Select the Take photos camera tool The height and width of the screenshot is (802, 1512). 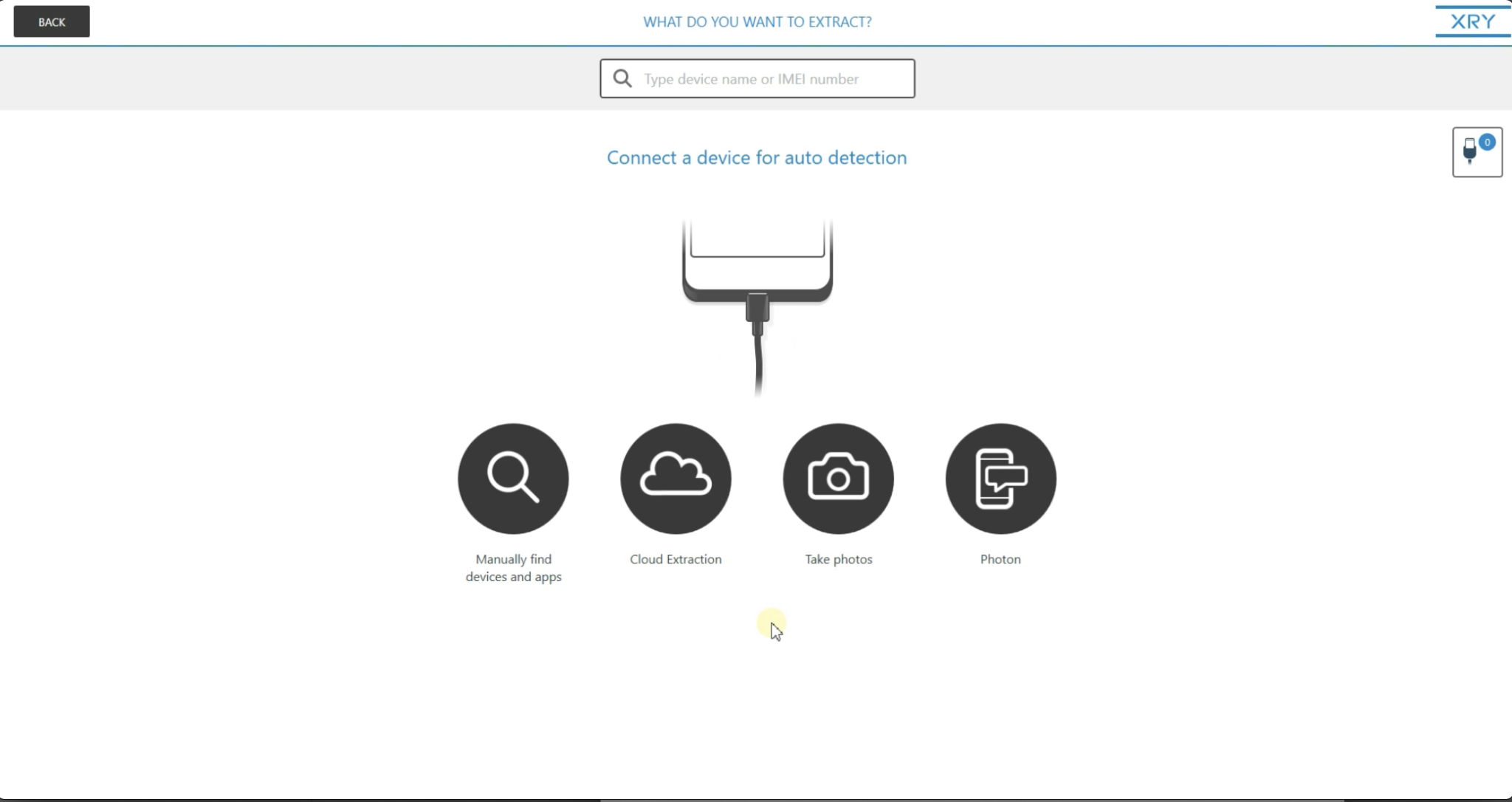pyautogui.click(x=837, y=479)
